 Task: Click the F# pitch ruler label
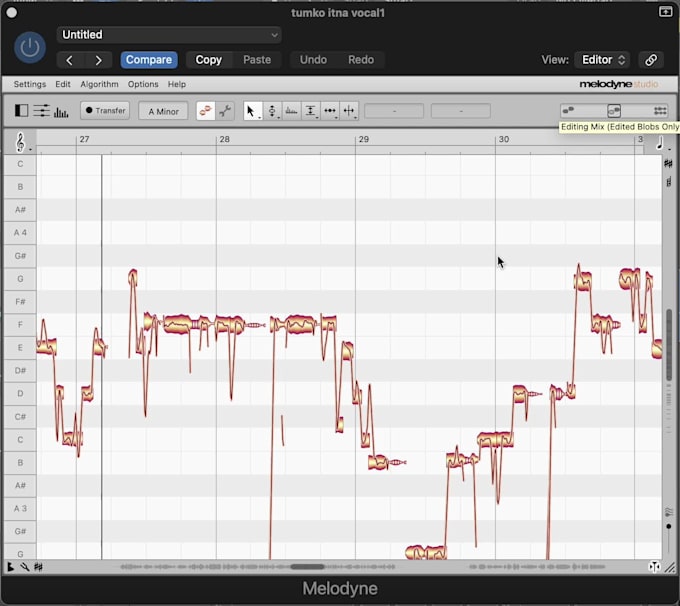click(20, 301)
